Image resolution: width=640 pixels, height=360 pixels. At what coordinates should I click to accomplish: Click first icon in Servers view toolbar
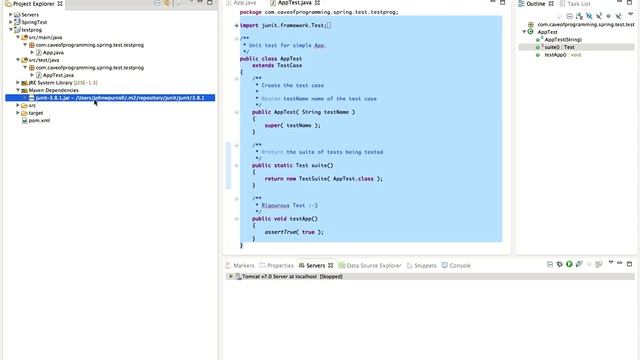pos(550,264)
